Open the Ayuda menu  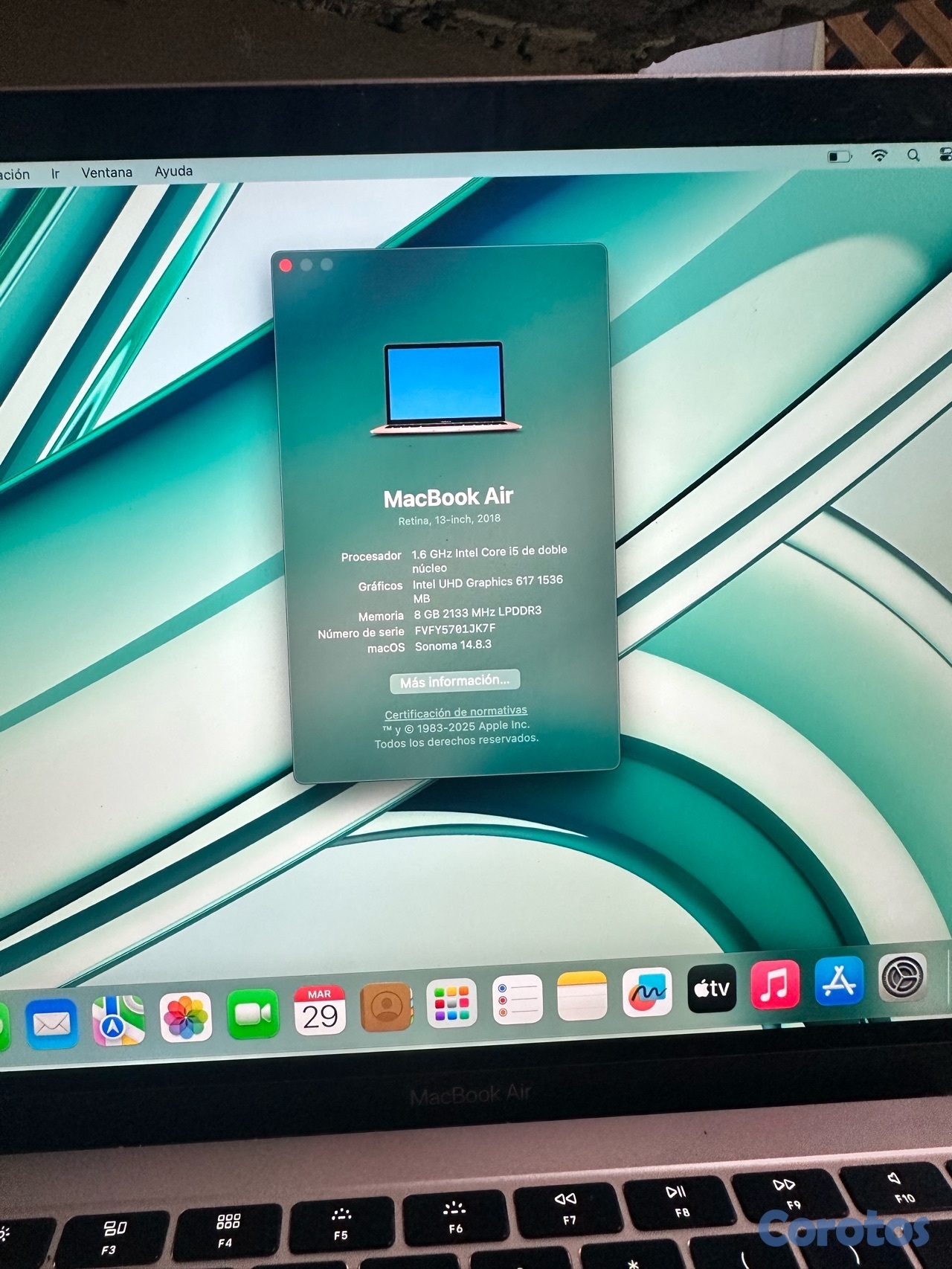click(173, 171)
